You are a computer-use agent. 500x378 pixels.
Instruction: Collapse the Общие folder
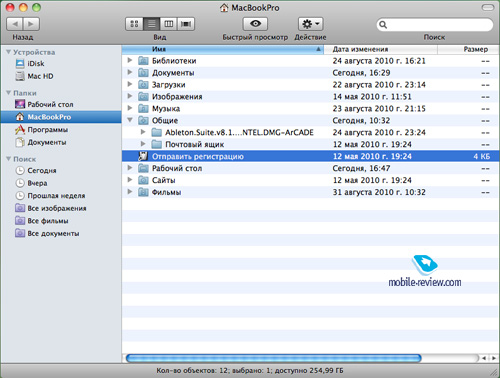[x=130, y=120]
